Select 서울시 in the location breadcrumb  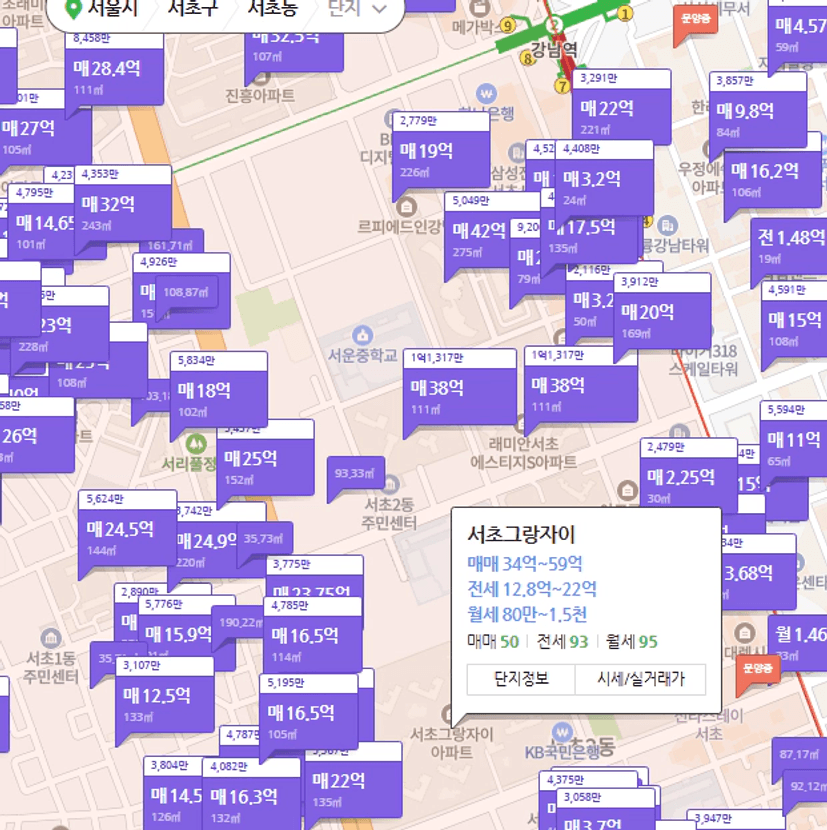pyautogui.click(x=112, y=7)
